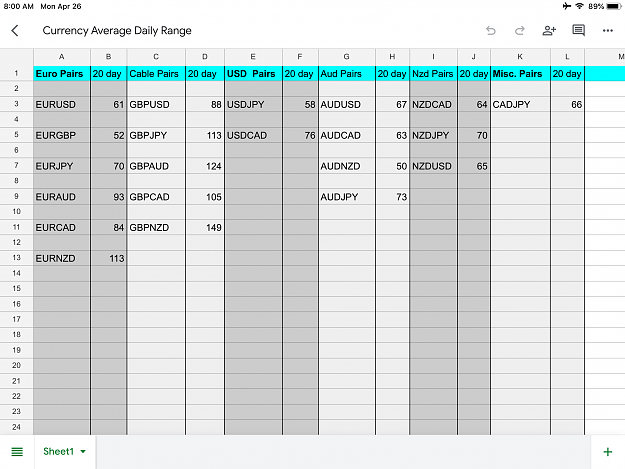Screen dimensions: 625x469
Task: Select the cell with value 76
Action: pos(300,135)
